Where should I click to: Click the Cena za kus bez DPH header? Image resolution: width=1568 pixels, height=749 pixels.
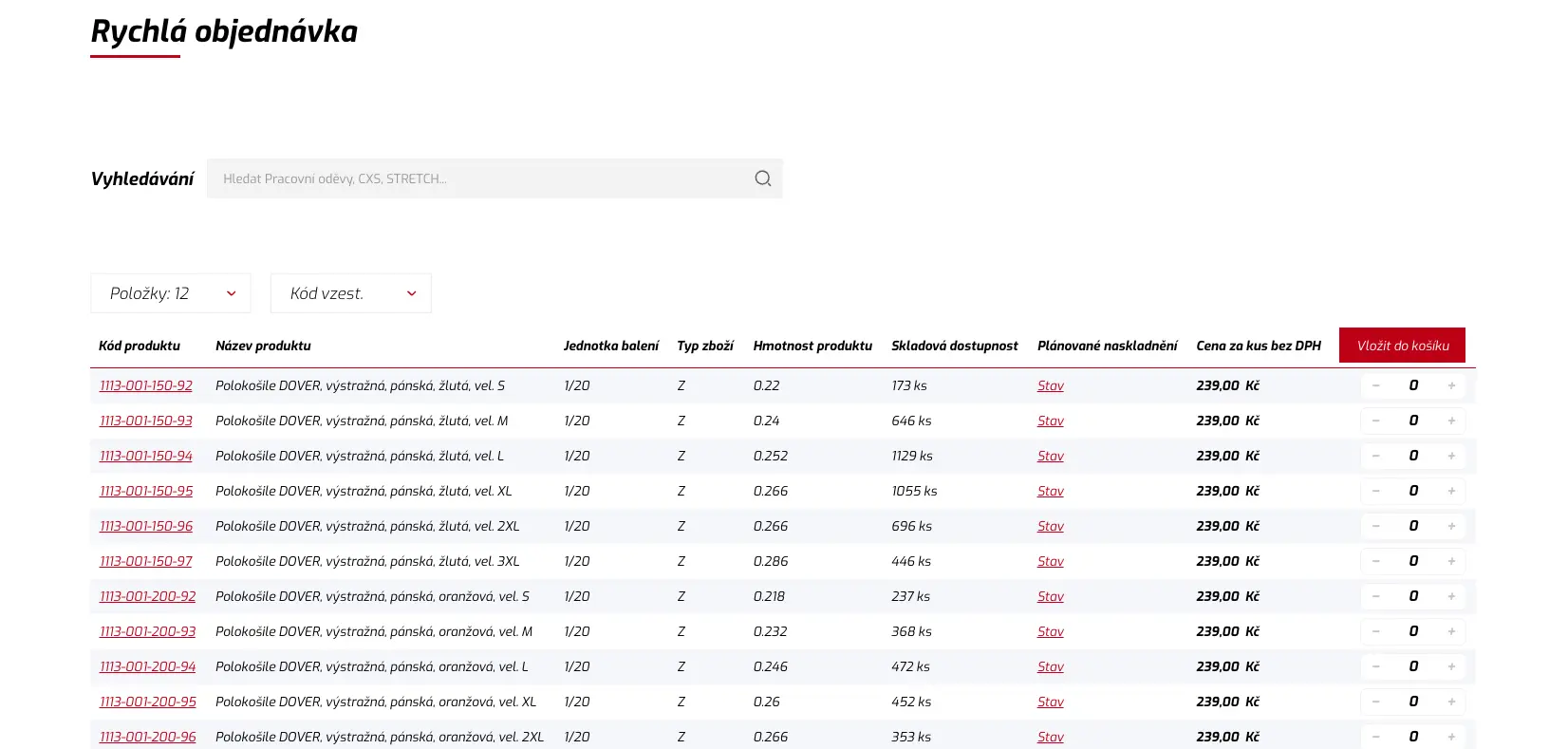point(1259,346)
